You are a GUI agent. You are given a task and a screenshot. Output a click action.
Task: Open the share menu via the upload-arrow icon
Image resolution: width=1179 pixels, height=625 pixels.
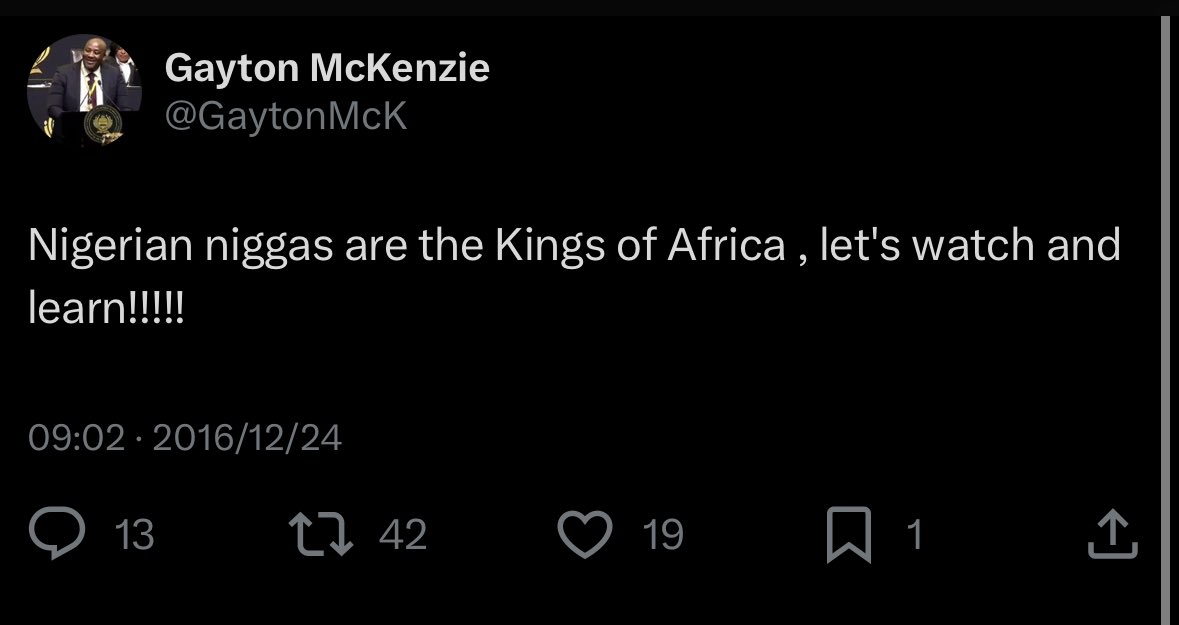[1113, 536]
